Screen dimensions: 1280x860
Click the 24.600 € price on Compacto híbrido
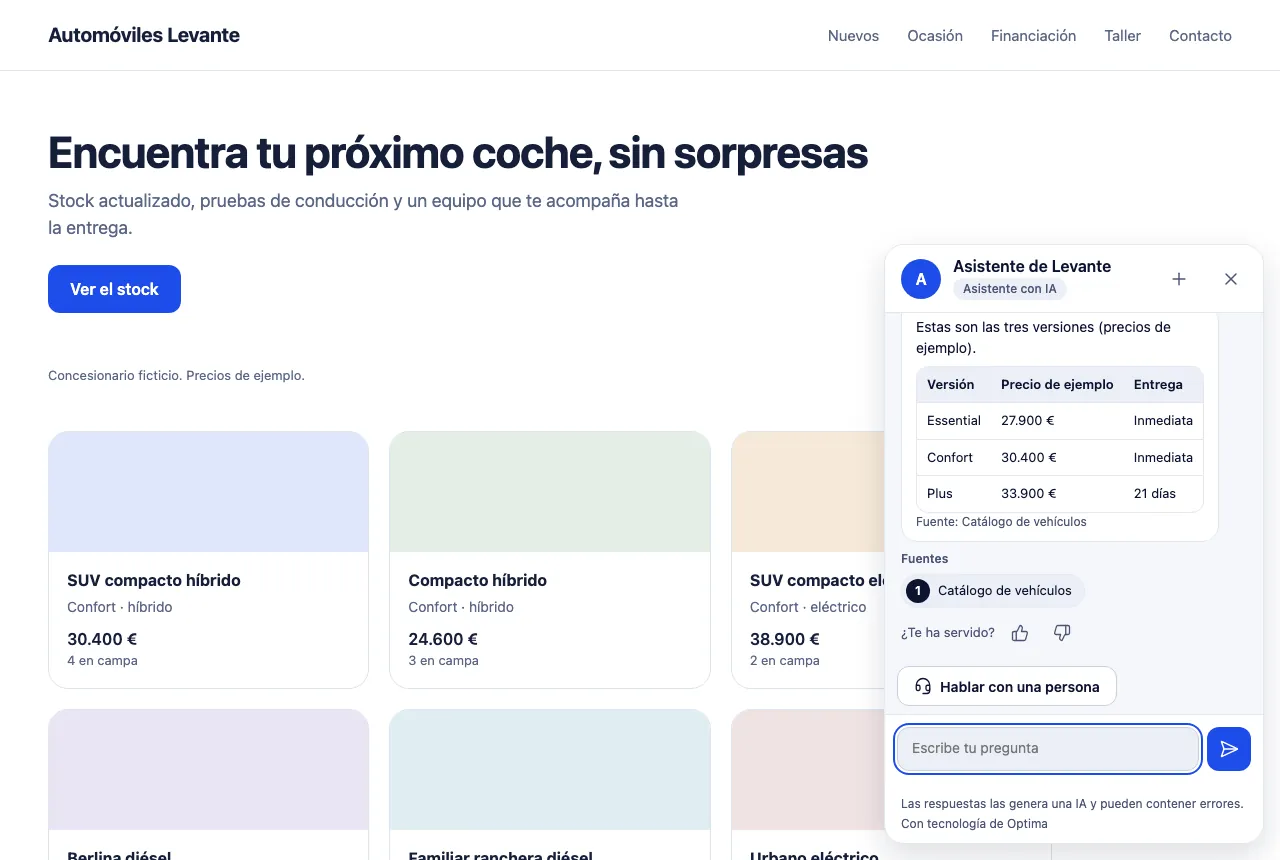click(x=443, y=639)
